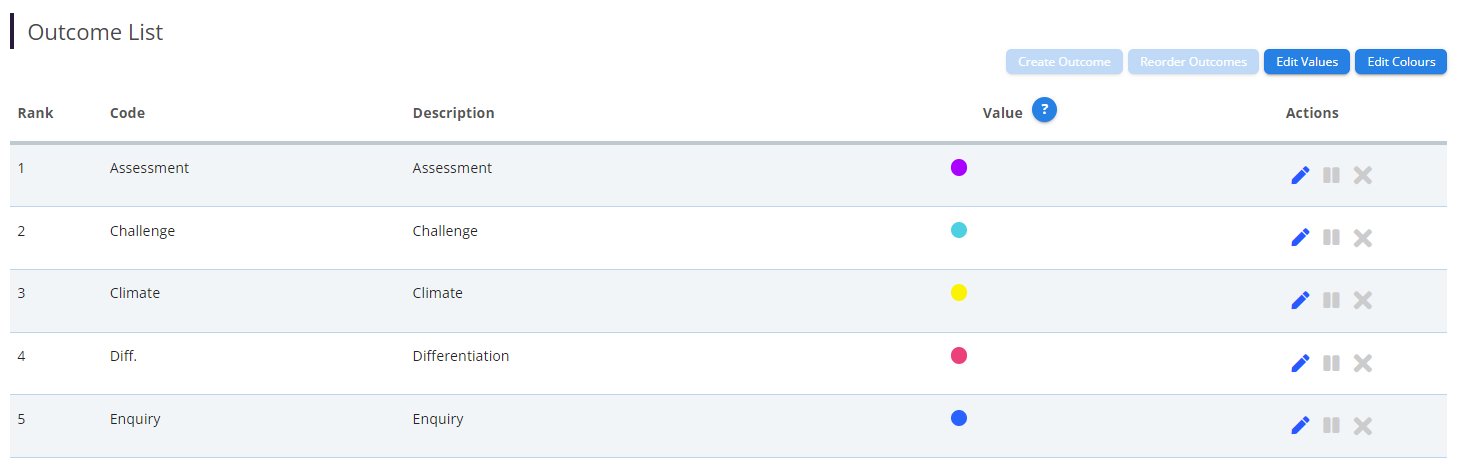Select the yellow Climate colour dot
This screenshot has width=1478, height=465.
point(958,293)
